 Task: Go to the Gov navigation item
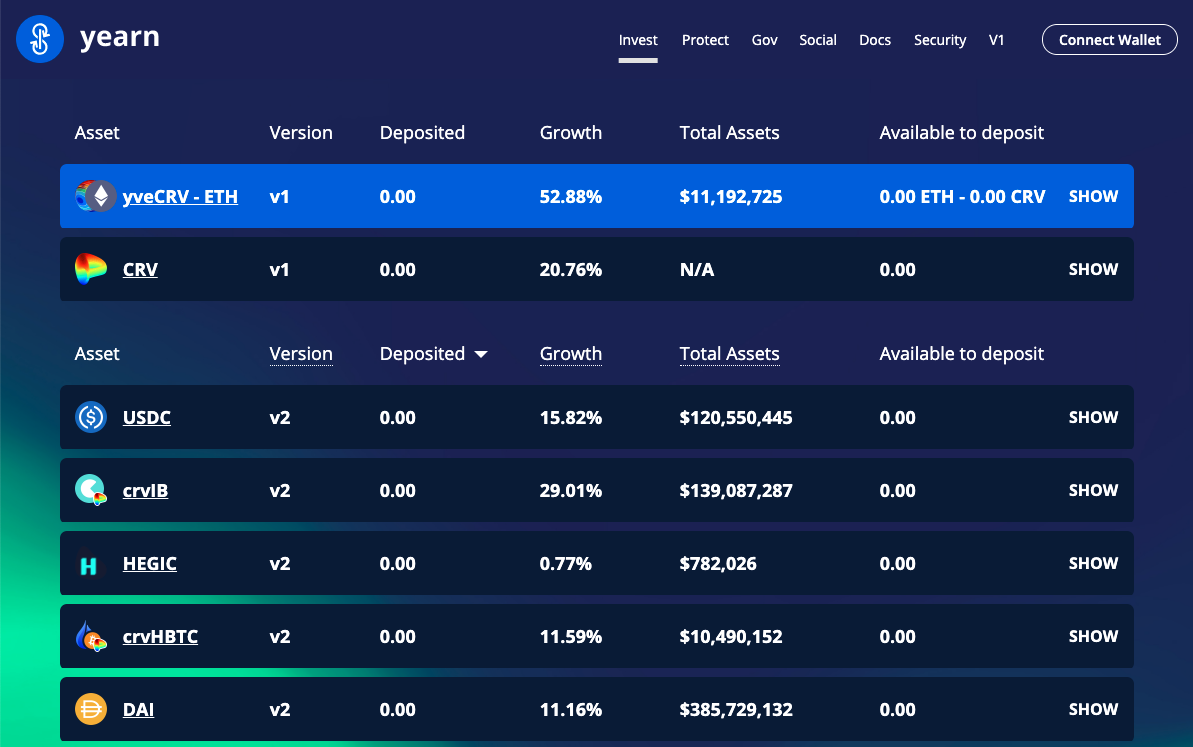click(764, 40)
